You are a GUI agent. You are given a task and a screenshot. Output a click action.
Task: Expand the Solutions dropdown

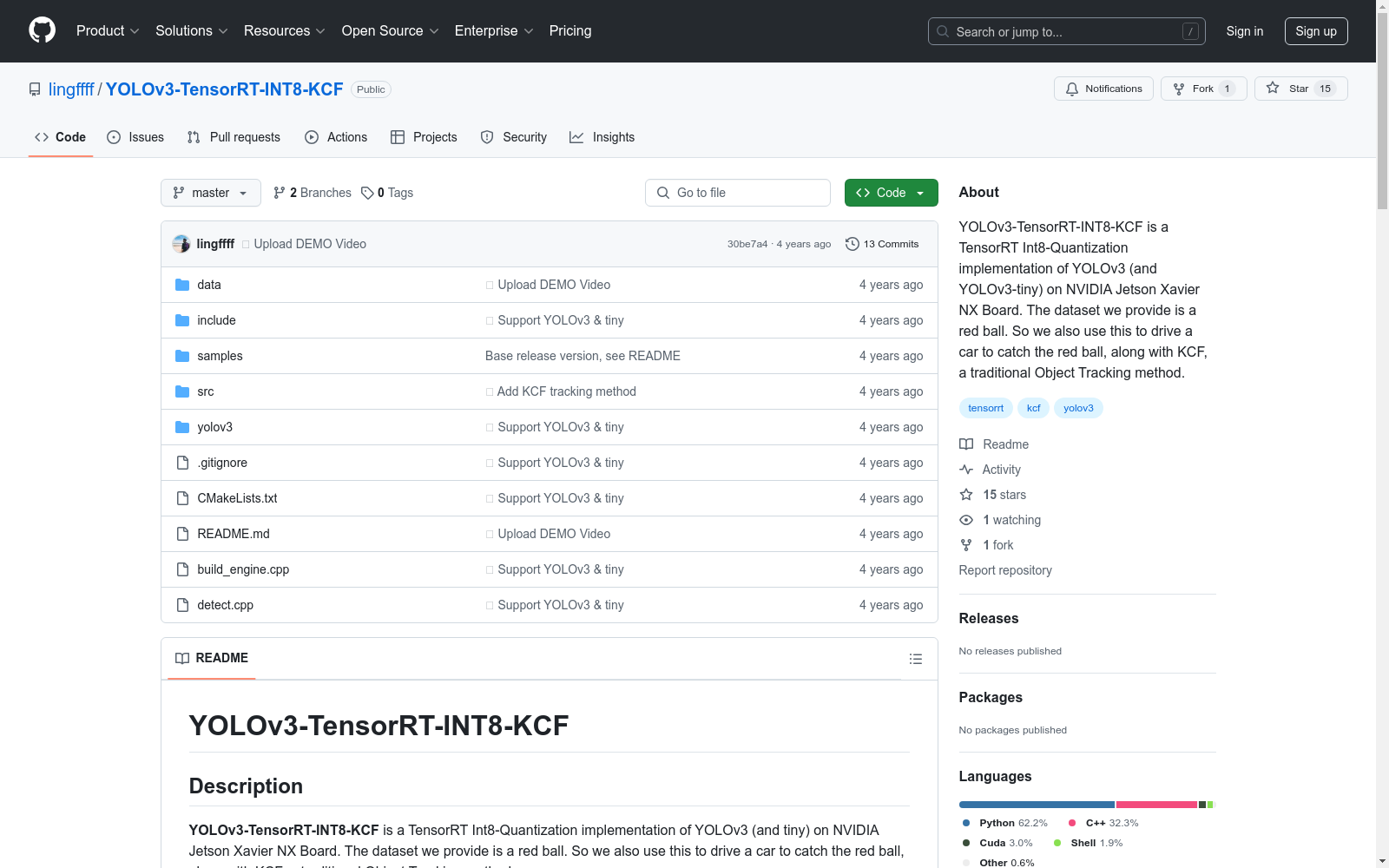(x=191, y=30)
